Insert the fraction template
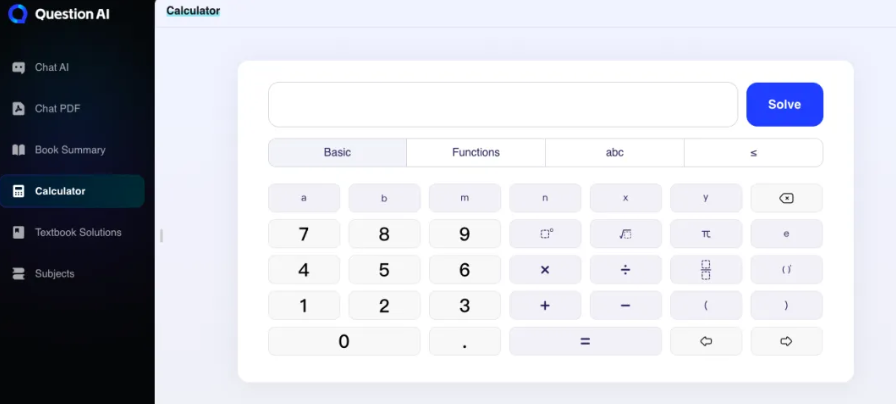The height and width of the screenshot is (404, 896). click(x=705, y=270)
